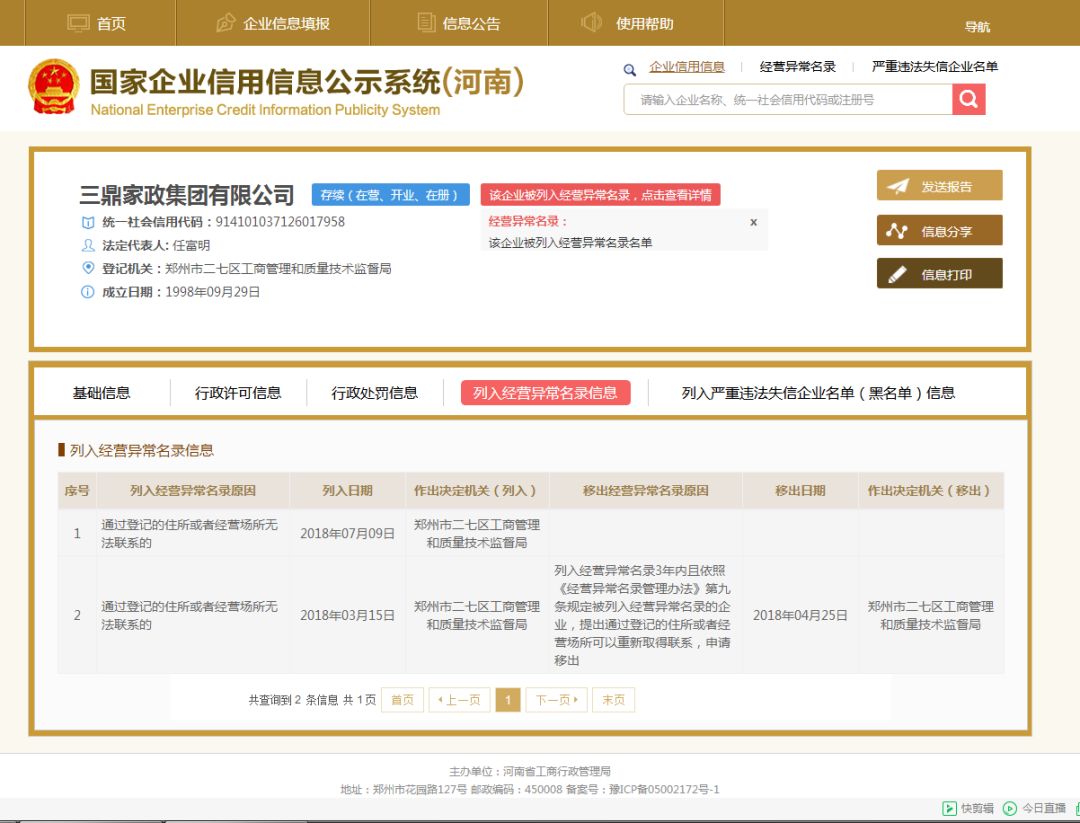Click the 存续（在营、开业、在册）status badge

[391, 195]
